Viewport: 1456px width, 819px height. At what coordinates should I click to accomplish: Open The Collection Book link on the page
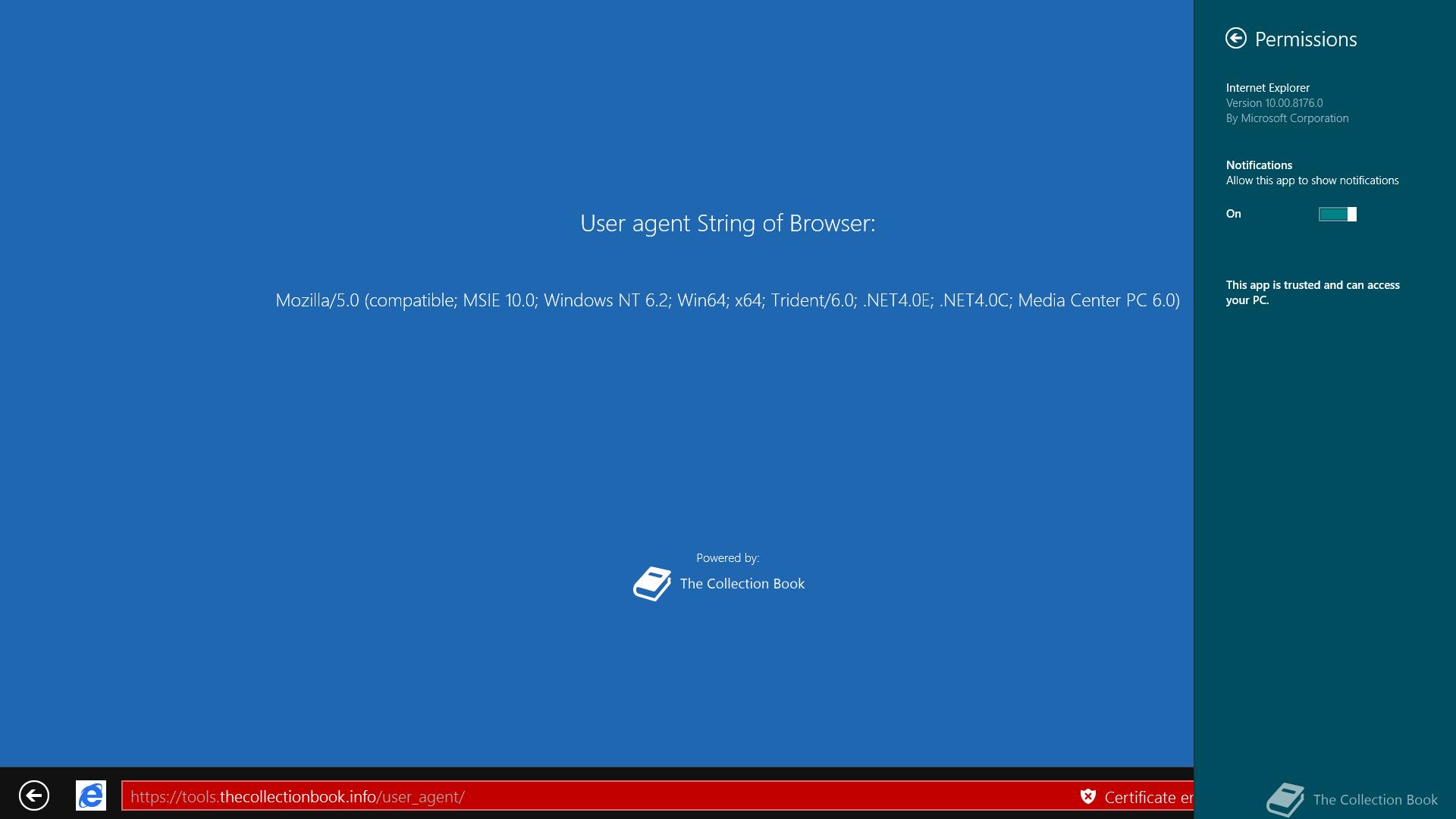coord(742,583)
